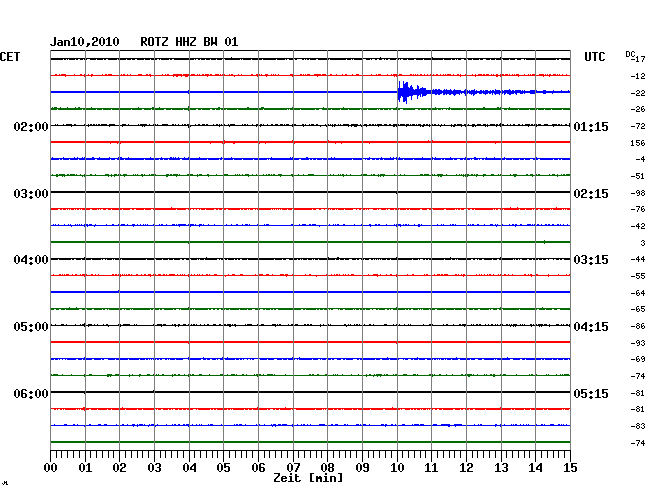Click the DC value -26
This screenshot has height=494, width=650.
pos(638,109)
